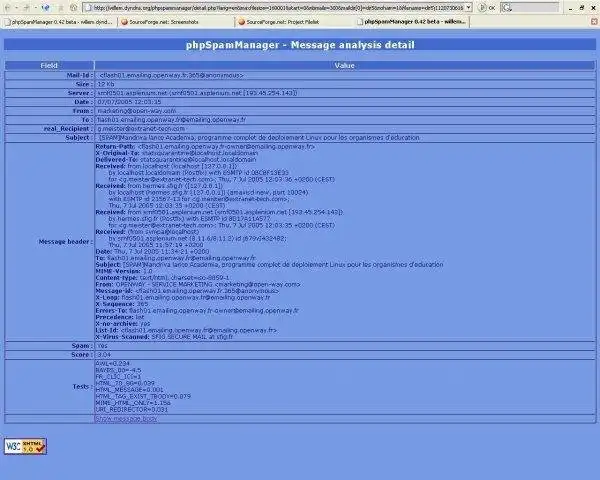The width and height of the screenshot is (600, 480).
Task: Expand the address bar URL dropdown
Action: click(x=468, y=8)
